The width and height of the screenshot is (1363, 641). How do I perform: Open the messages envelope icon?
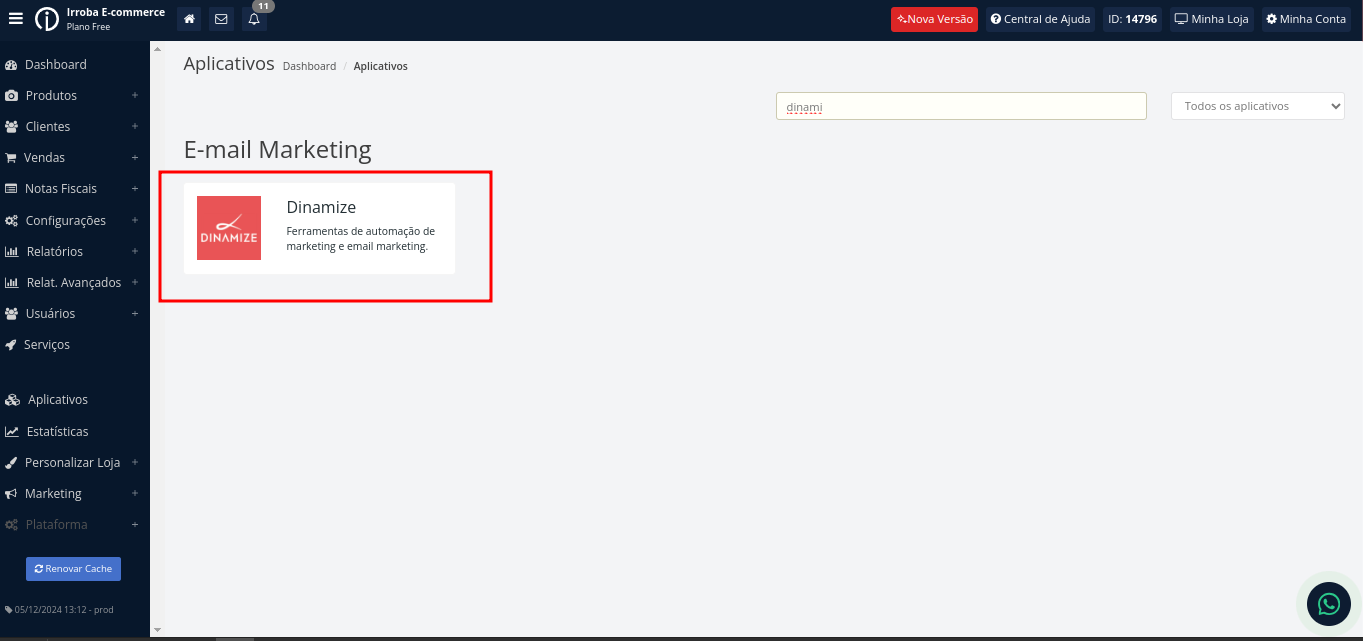tap(221, 19)
